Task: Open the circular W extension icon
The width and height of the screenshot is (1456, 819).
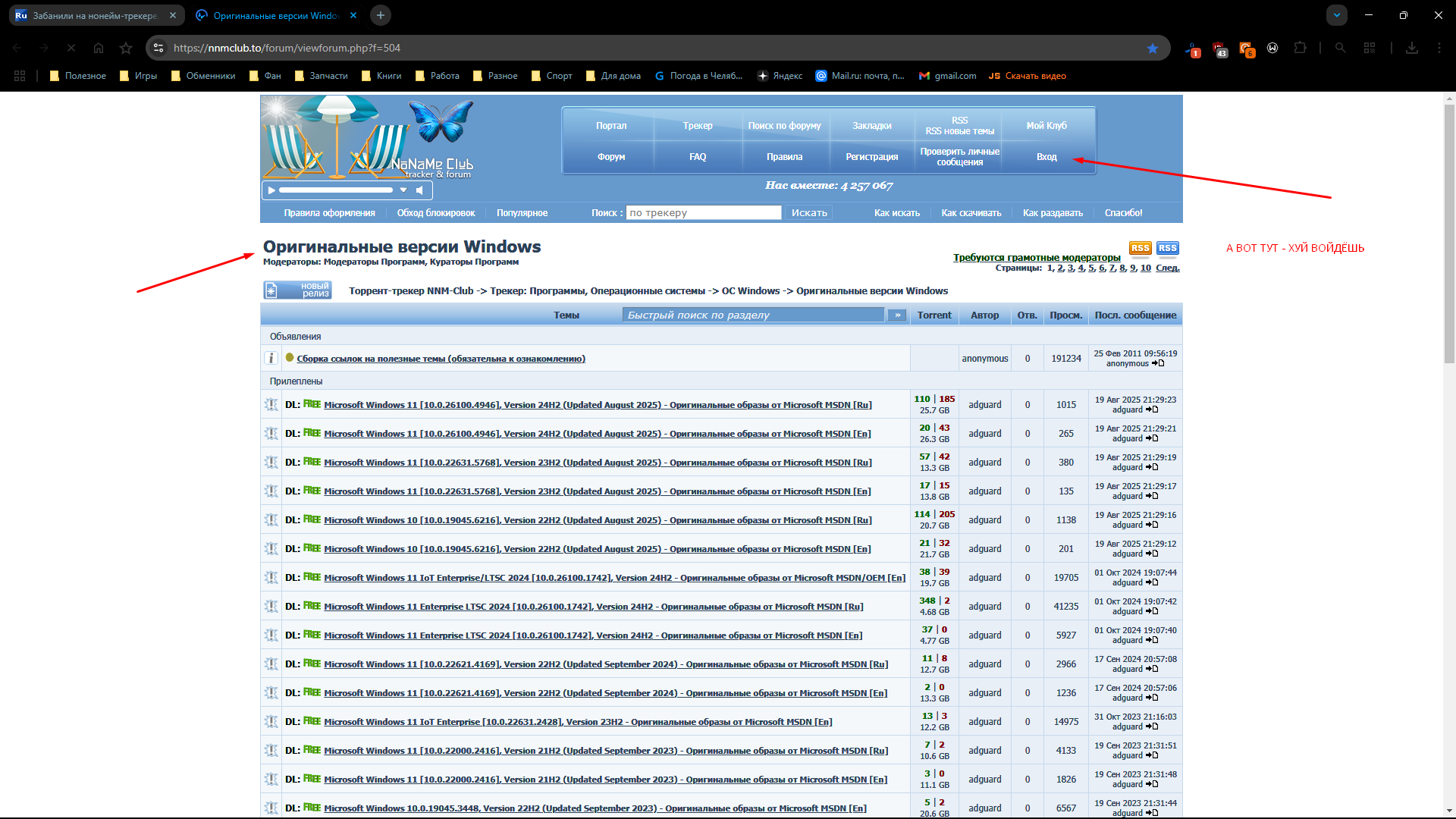Action: click(x=1272, y=48)
